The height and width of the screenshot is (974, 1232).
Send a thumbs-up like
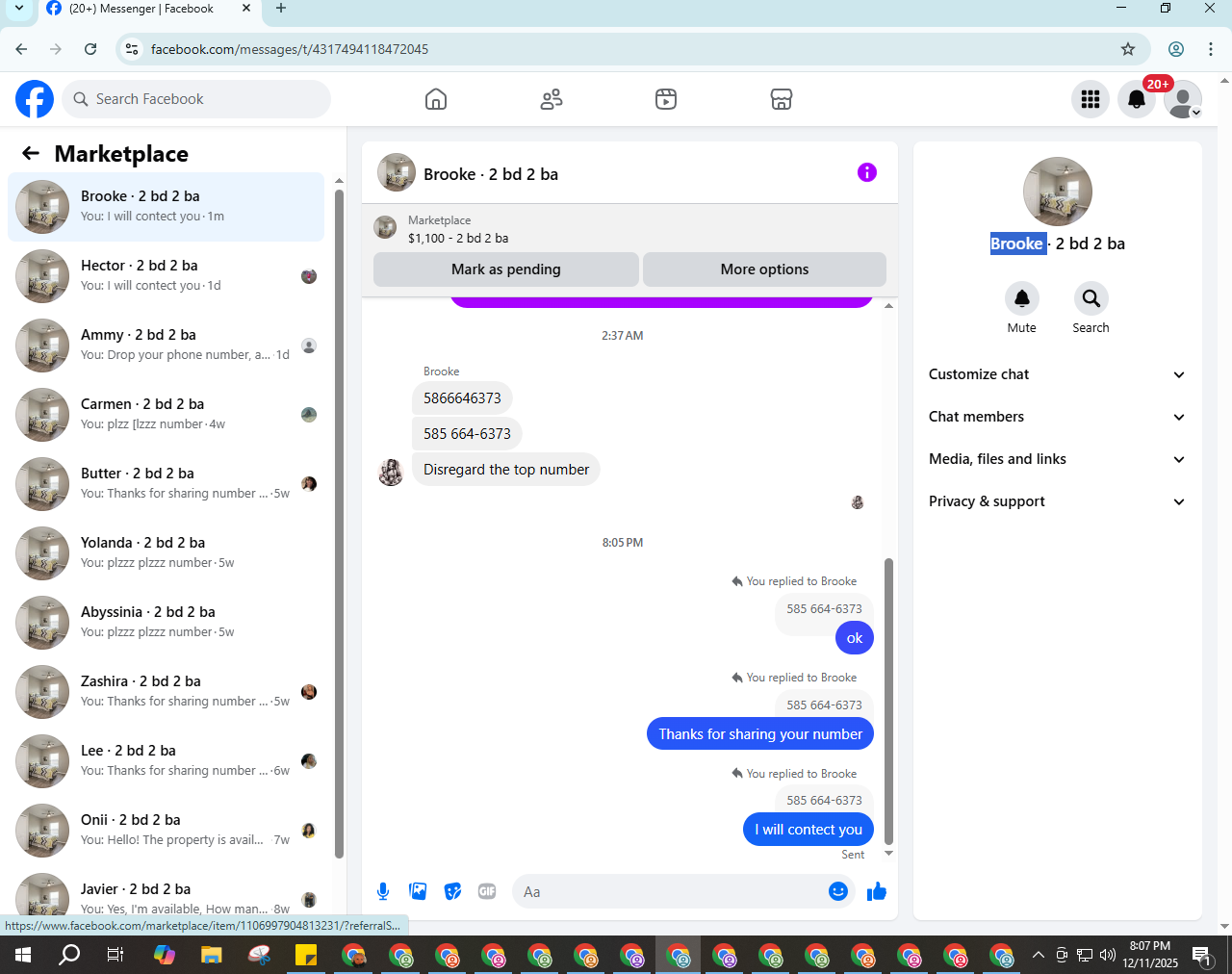click(x=877, y=891)
